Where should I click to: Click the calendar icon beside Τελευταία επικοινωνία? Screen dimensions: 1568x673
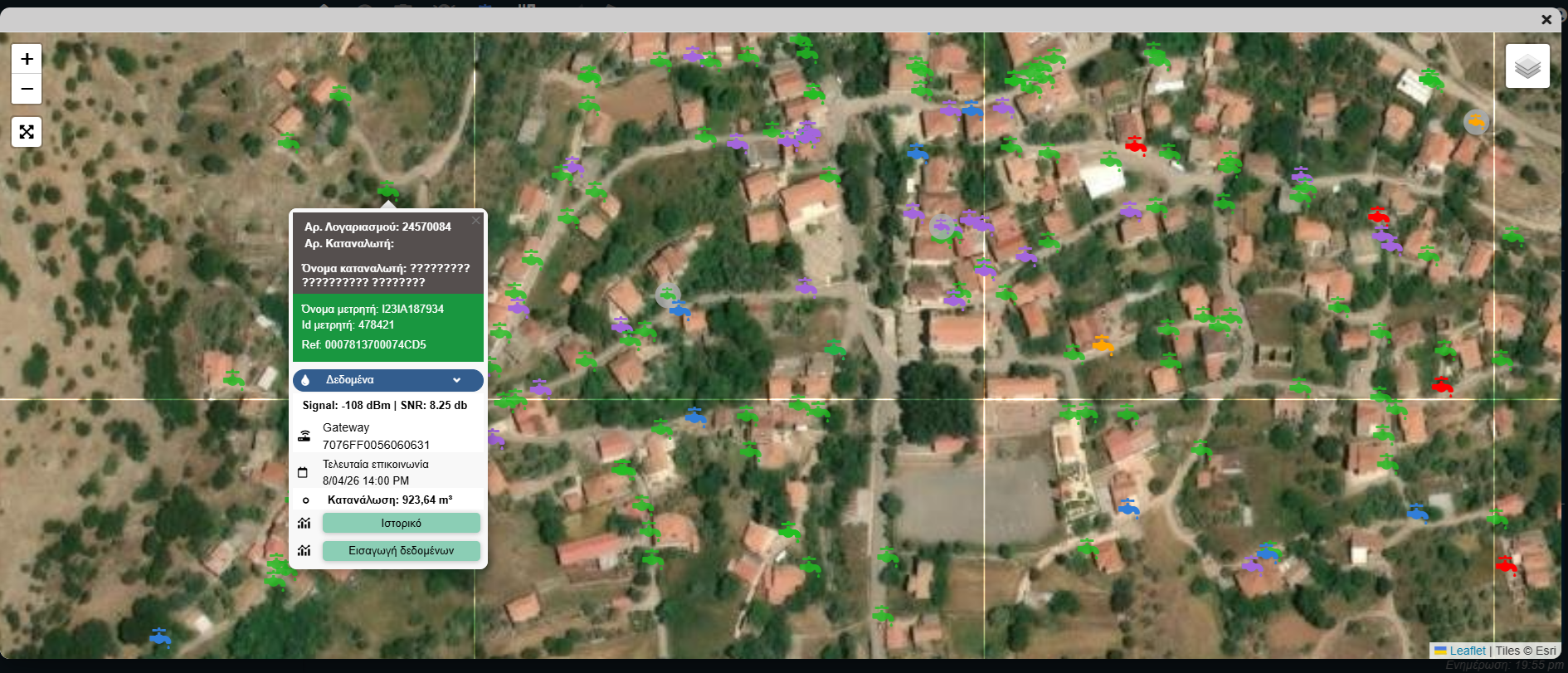(303, 472)
